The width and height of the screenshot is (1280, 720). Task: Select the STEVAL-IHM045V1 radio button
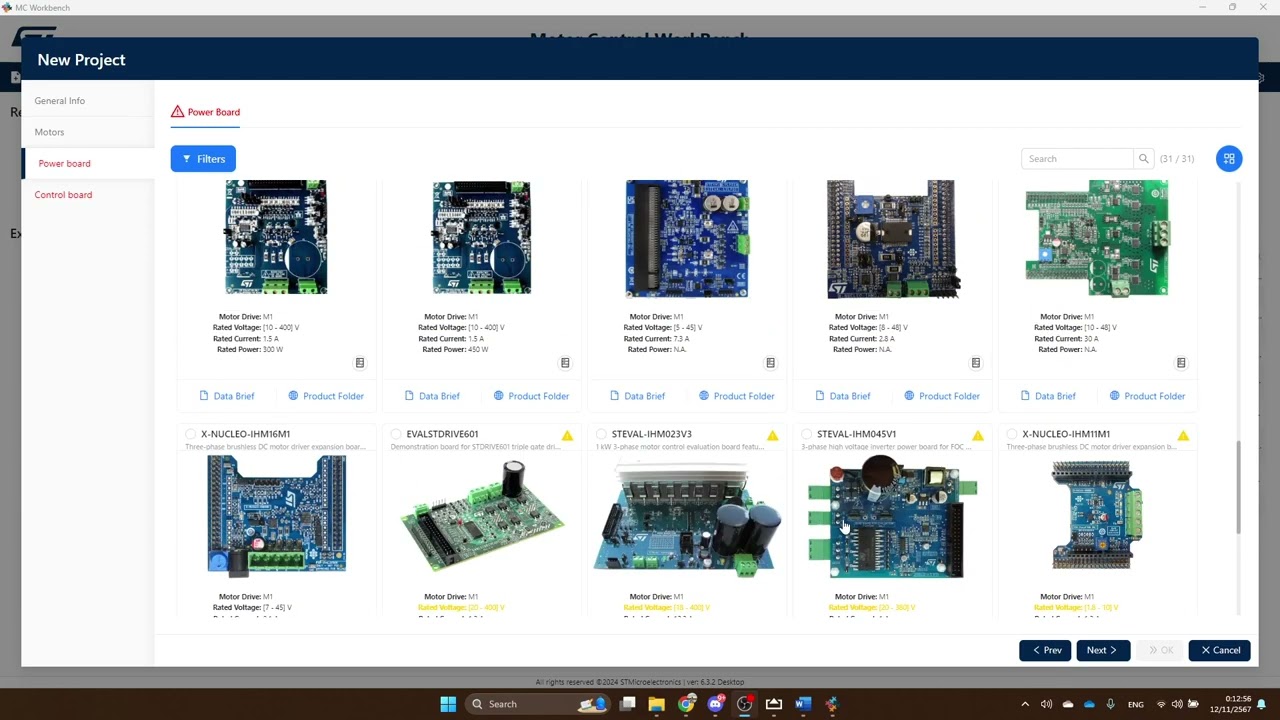pos(807,434)
